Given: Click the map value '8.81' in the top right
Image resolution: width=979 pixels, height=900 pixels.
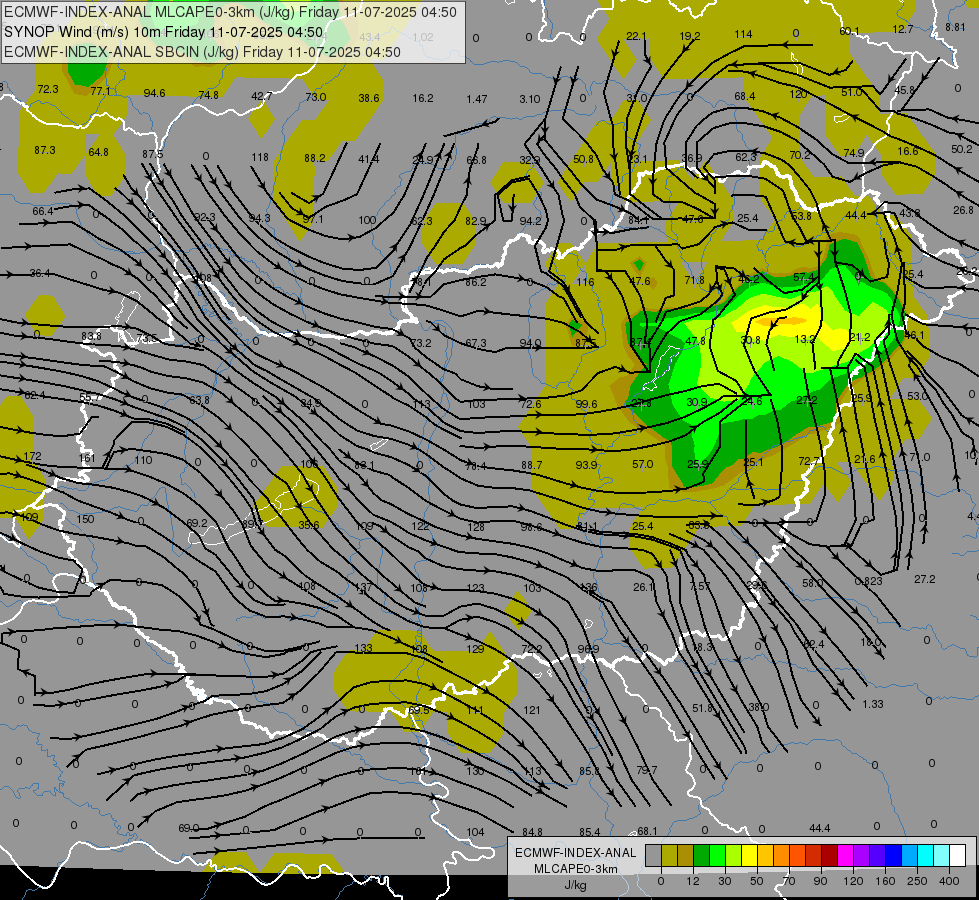Looking at the screenshot, I should pos(955,27).
